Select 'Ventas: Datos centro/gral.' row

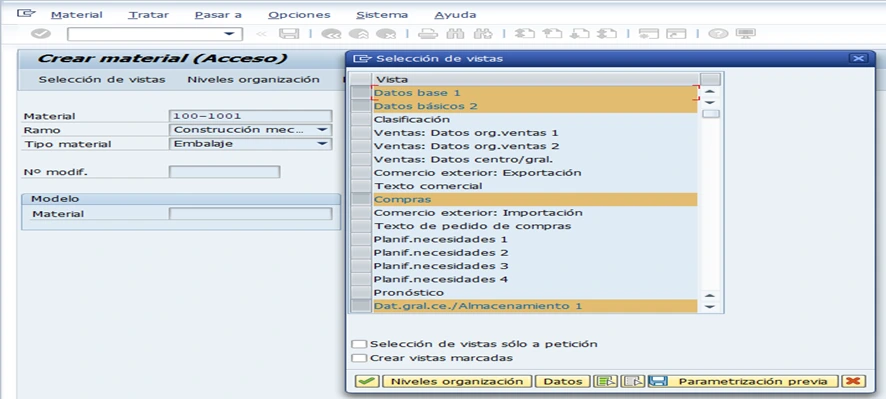coord(535,159)
